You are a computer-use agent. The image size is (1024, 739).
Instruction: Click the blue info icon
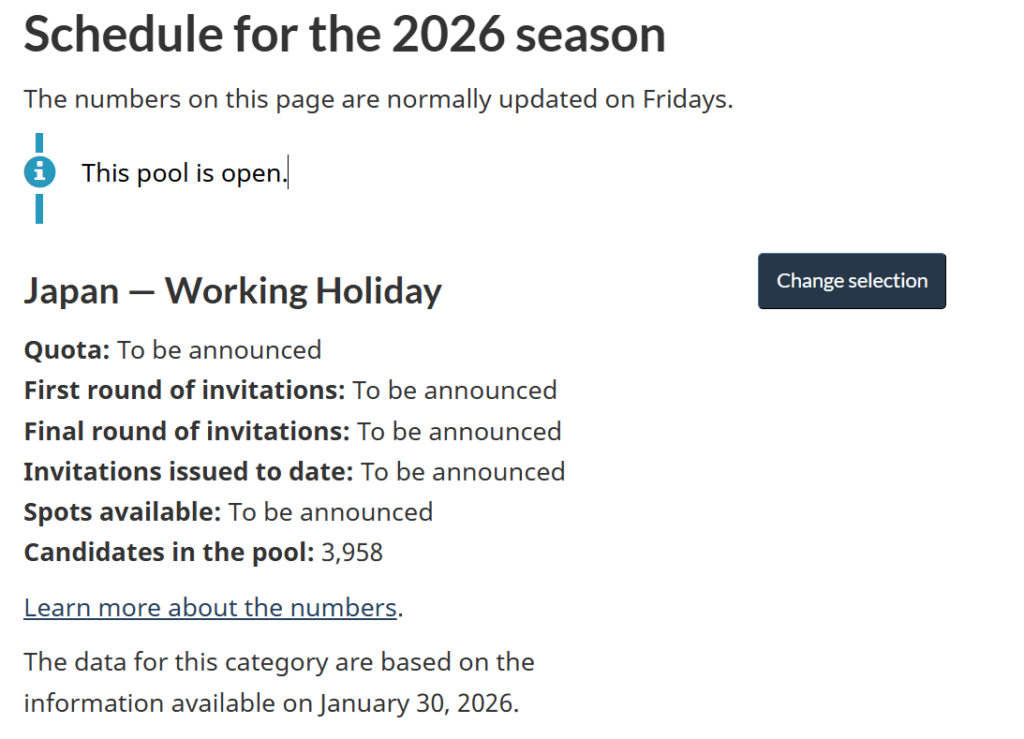click(x=39, y=172)
